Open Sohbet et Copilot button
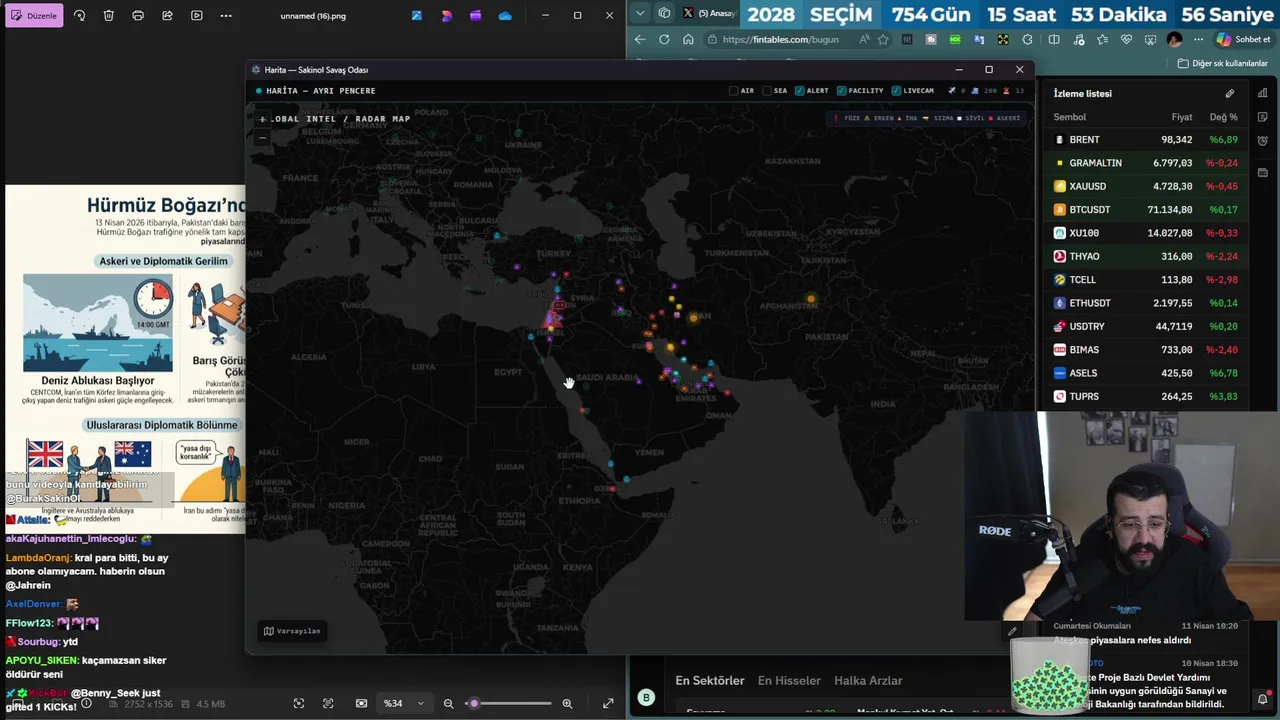The height and width of the screenshot is (720, 1280). 1243,40
